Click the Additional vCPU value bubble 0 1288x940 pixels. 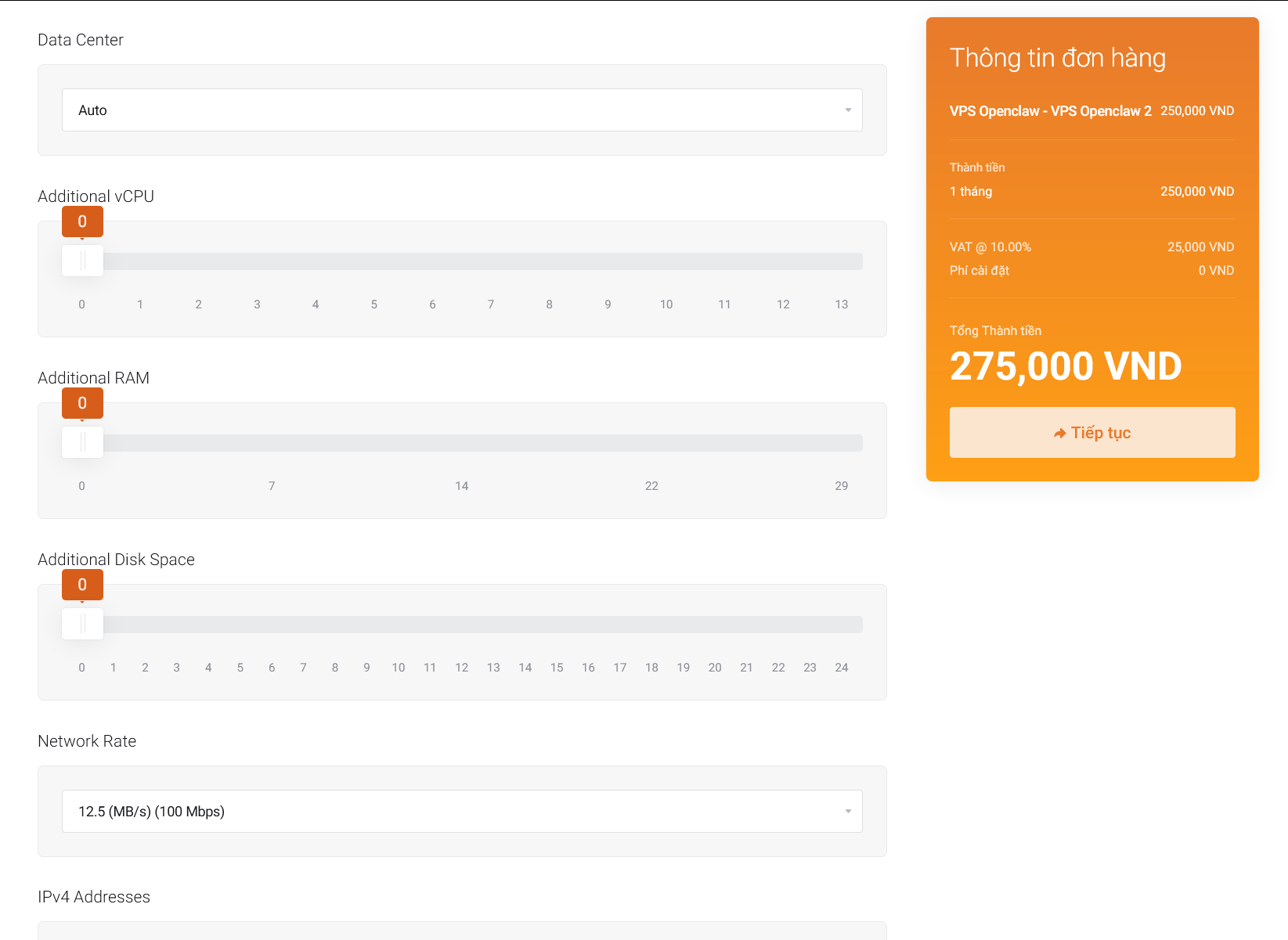coord(82,221)
